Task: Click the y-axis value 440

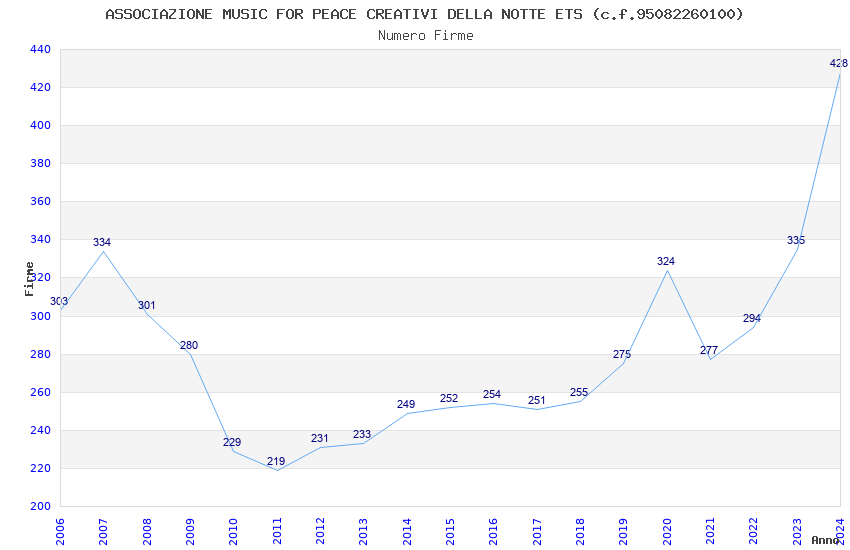Action: [x=41, y=49]
